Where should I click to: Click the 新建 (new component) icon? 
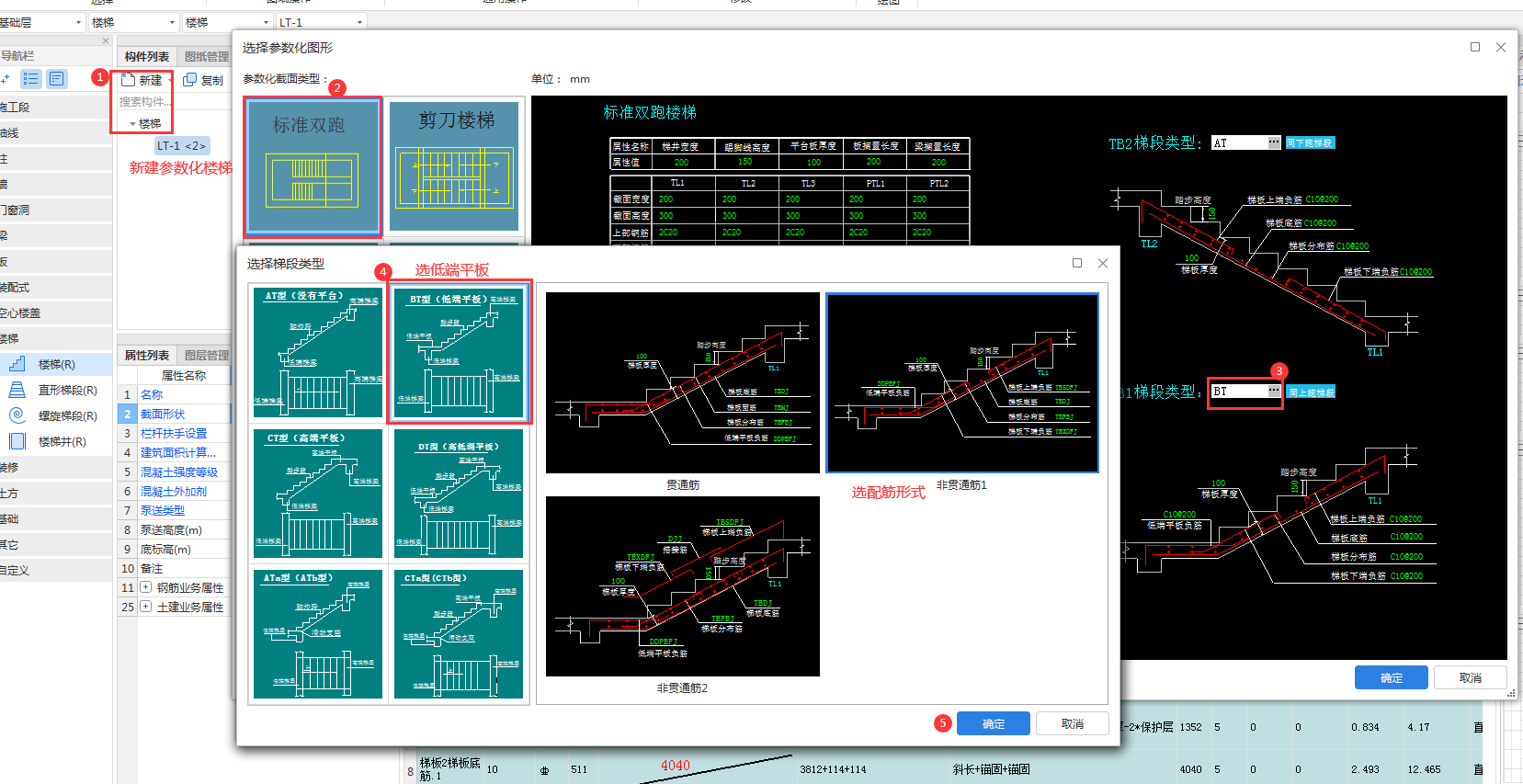coord(128,80)
